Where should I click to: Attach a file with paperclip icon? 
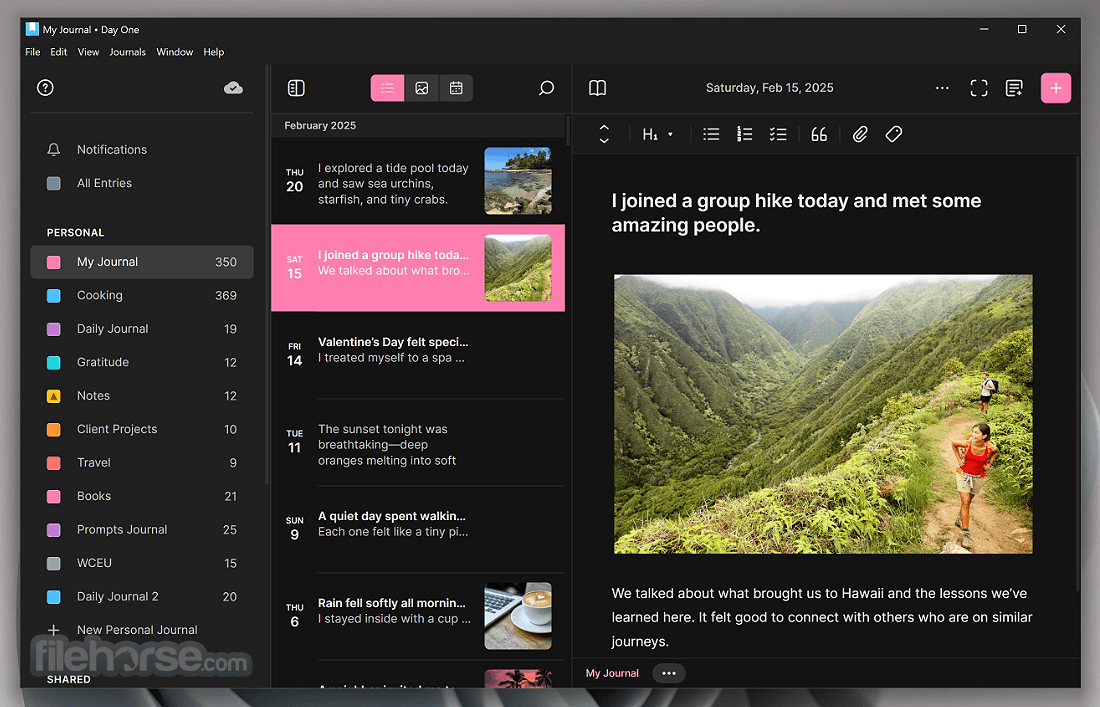tap(860, 134)
